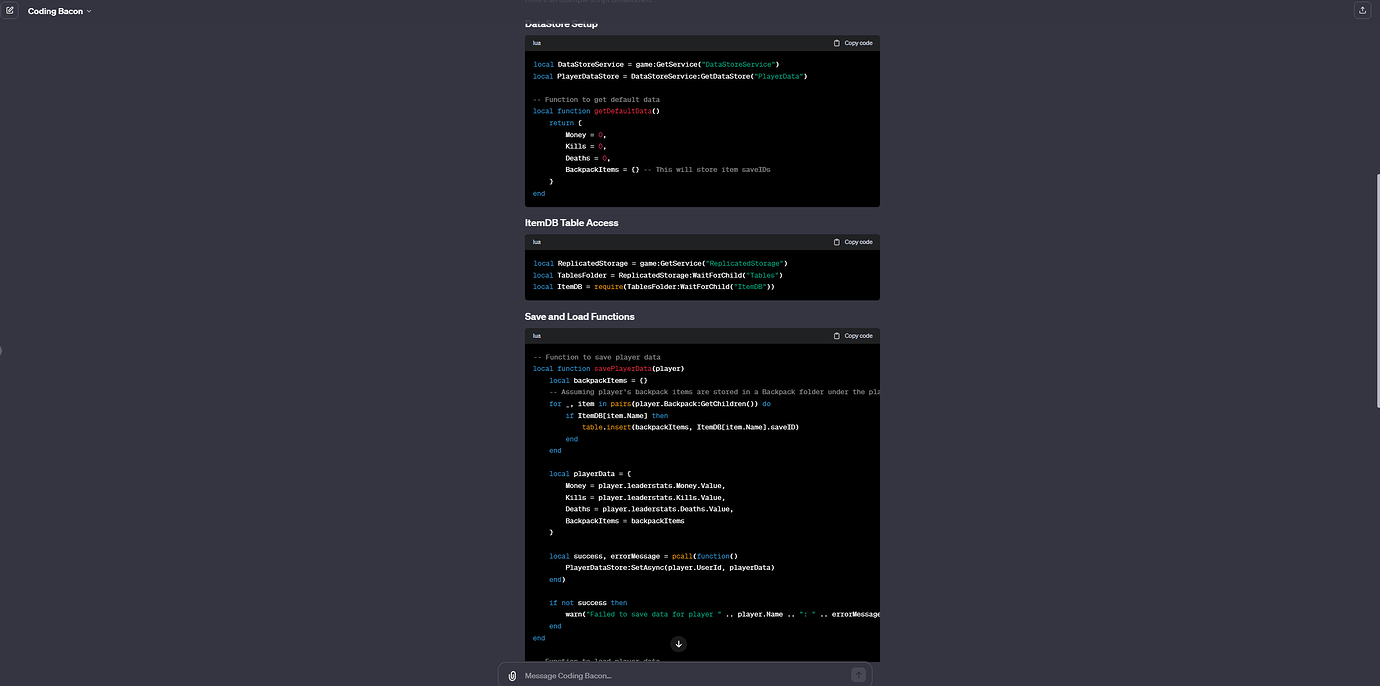The image size is (1380, 686).
Task: Click Copy code on the DataStore Setup block
Action: (856, 43)
